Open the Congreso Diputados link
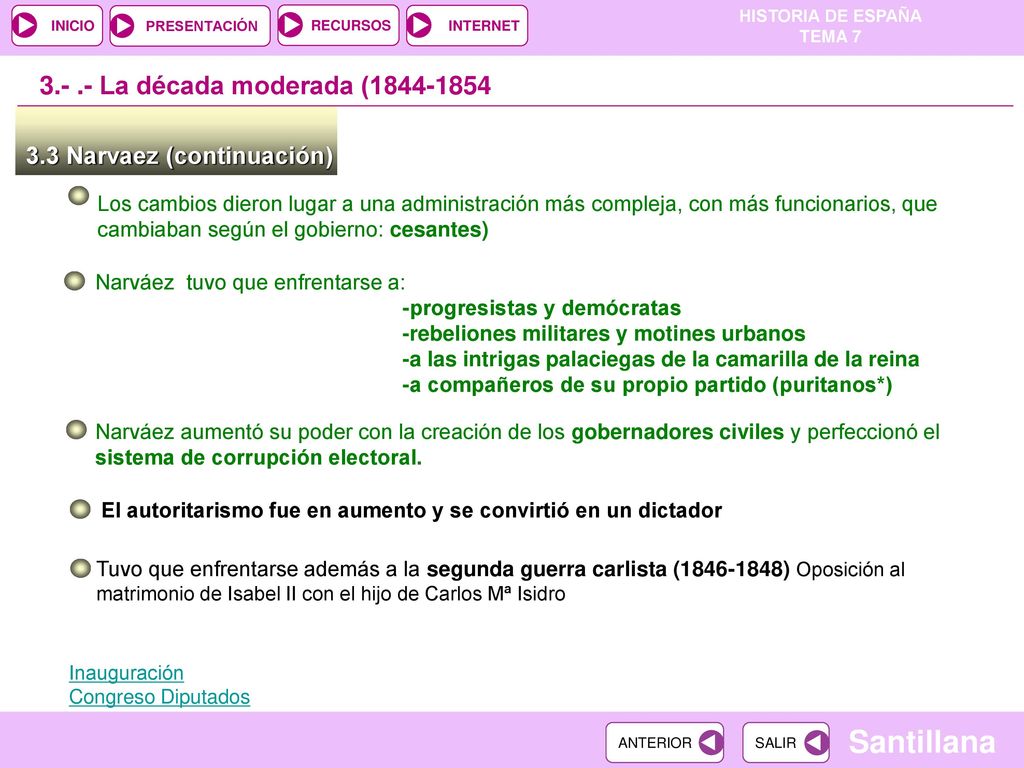Image resolution: width=1024 pixels, height=768 pixels. pyautogui.click(x=159, y=697)
